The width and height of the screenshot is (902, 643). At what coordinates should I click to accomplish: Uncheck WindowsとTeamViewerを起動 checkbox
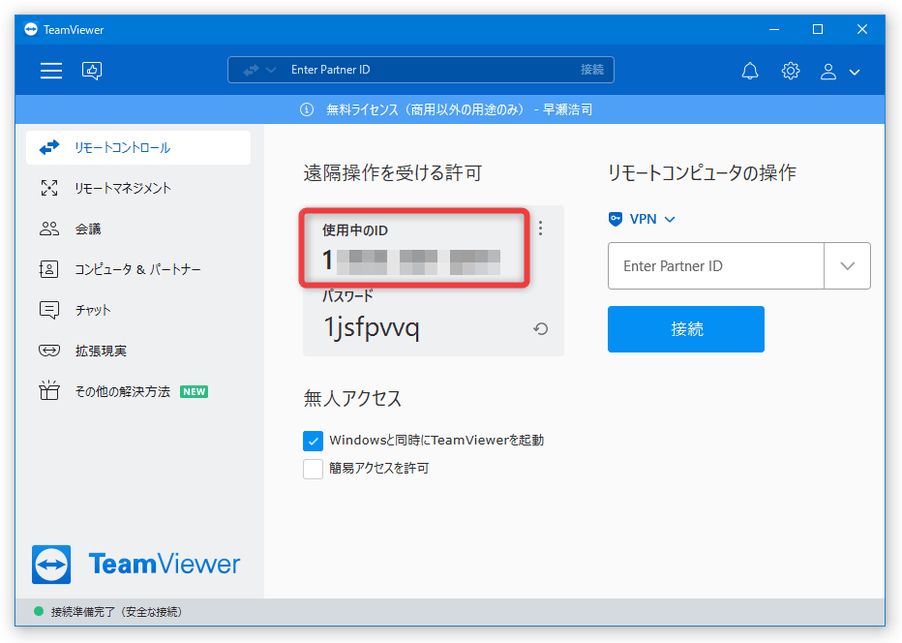coord(313,441)
